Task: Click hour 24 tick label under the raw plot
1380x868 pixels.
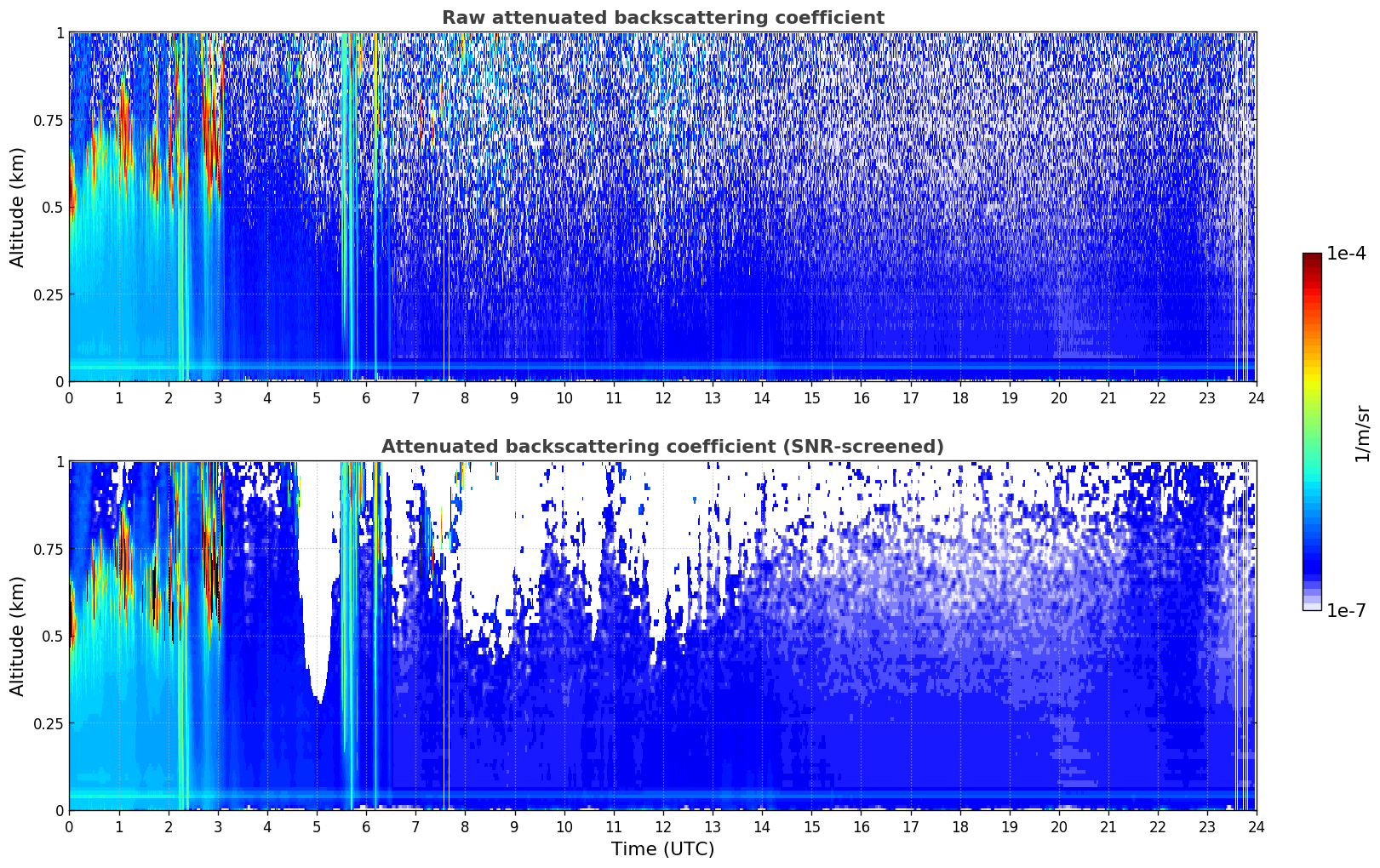Action: point(1256,397)
